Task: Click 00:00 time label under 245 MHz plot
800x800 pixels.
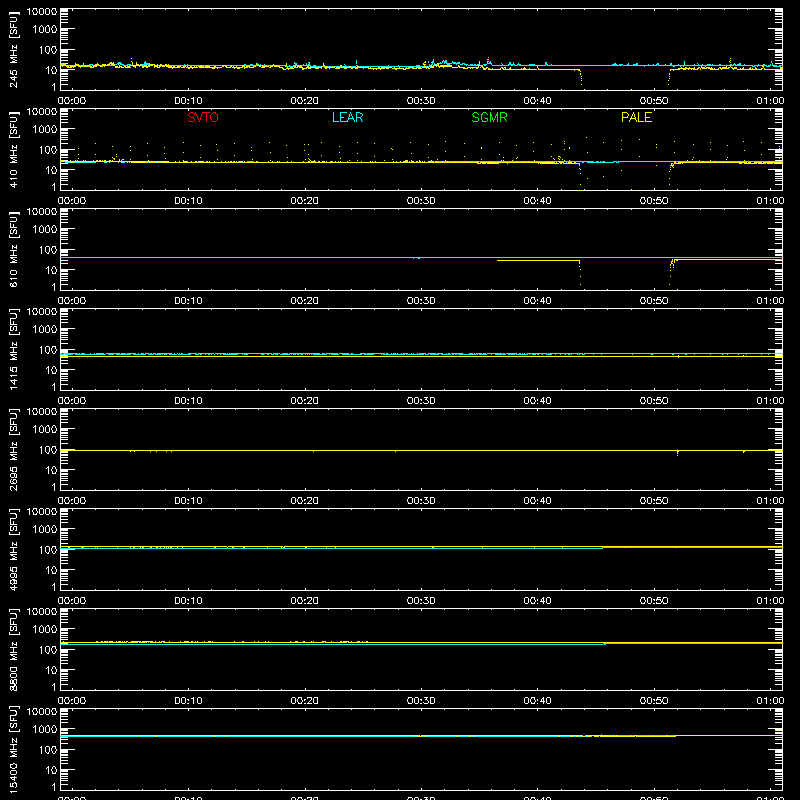Action: click(72, 101)
